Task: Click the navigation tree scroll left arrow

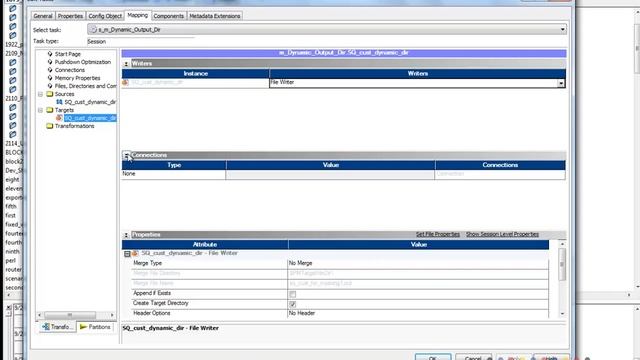Action: click(x=40, y=315)
